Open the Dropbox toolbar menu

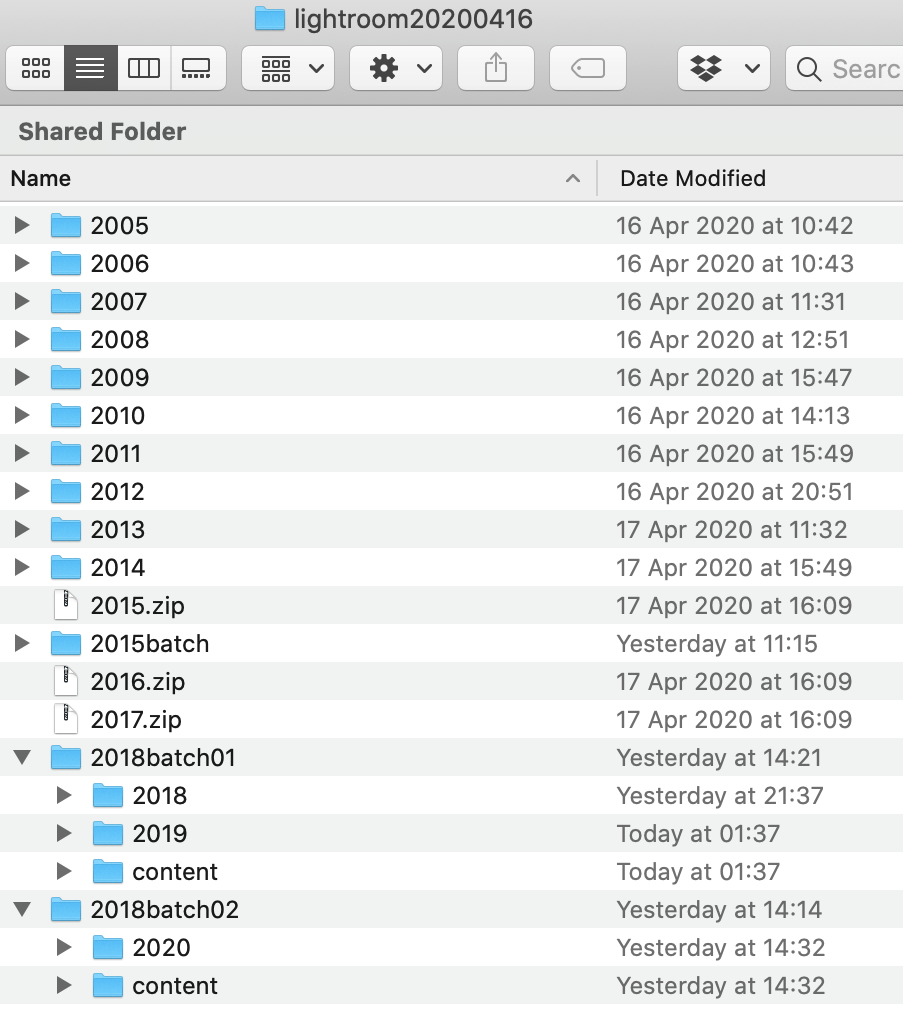coord(724,68)
